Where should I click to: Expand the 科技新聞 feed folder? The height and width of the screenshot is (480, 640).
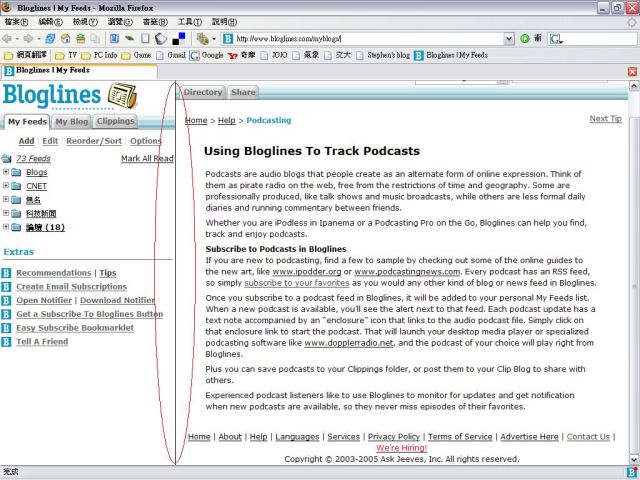7,214
